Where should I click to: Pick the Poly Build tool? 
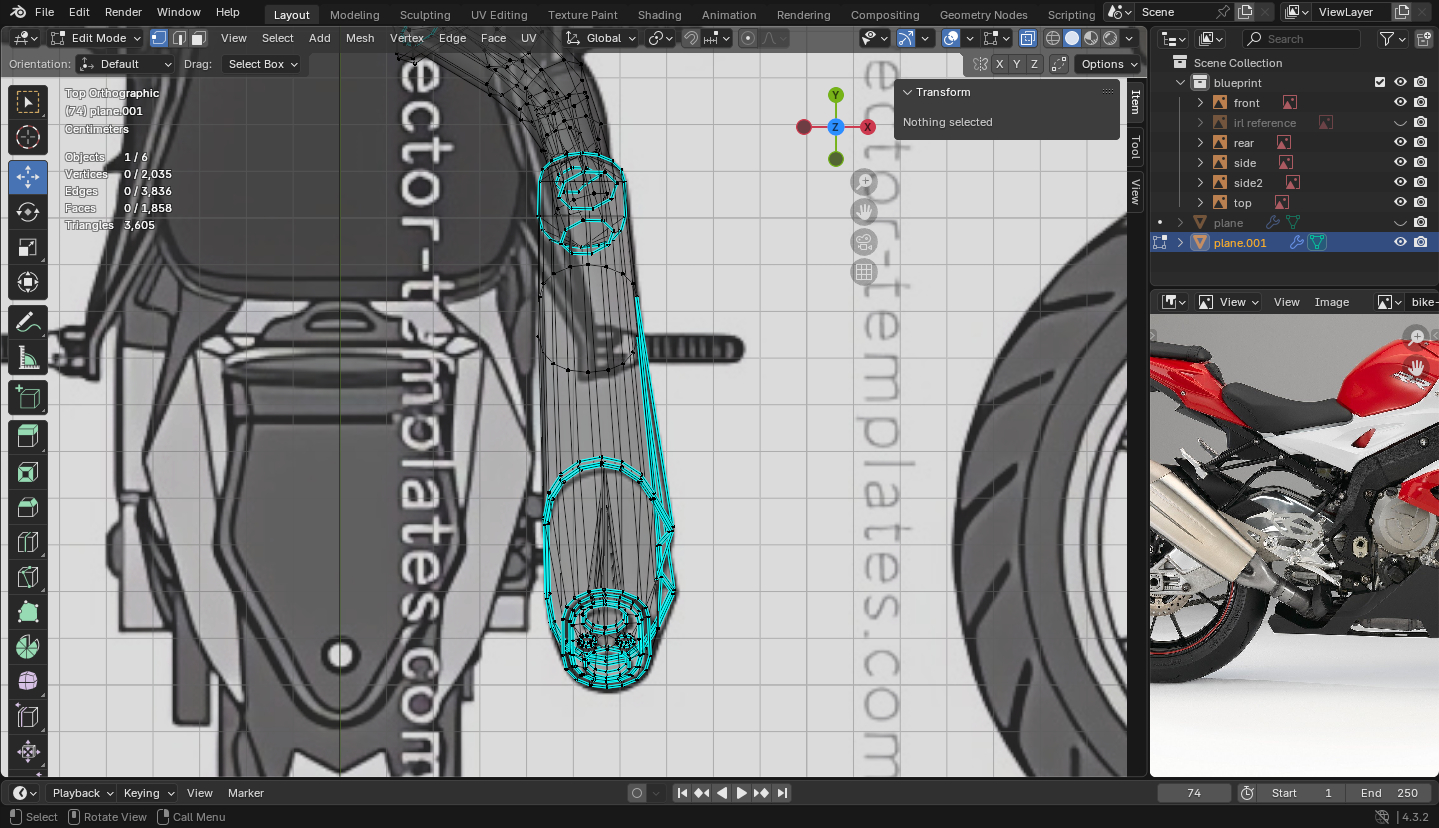(28, 612)
